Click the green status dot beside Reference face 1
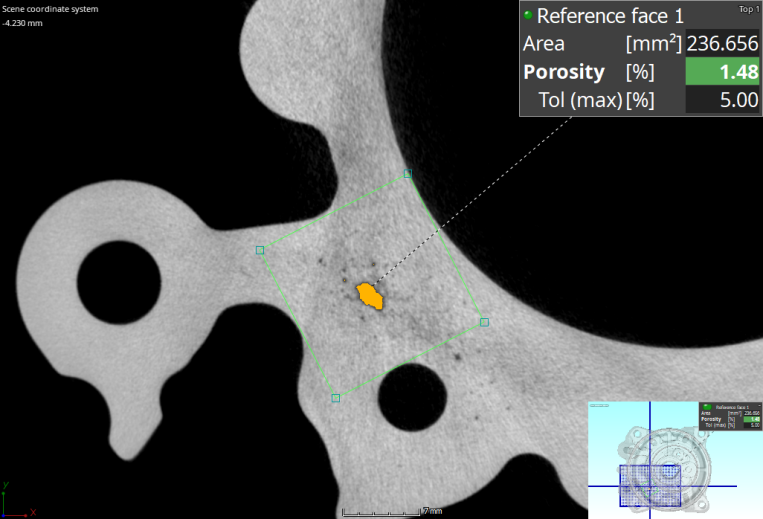Screen dimensions: 763x519 pyautogui.click(x=528, y=16)
